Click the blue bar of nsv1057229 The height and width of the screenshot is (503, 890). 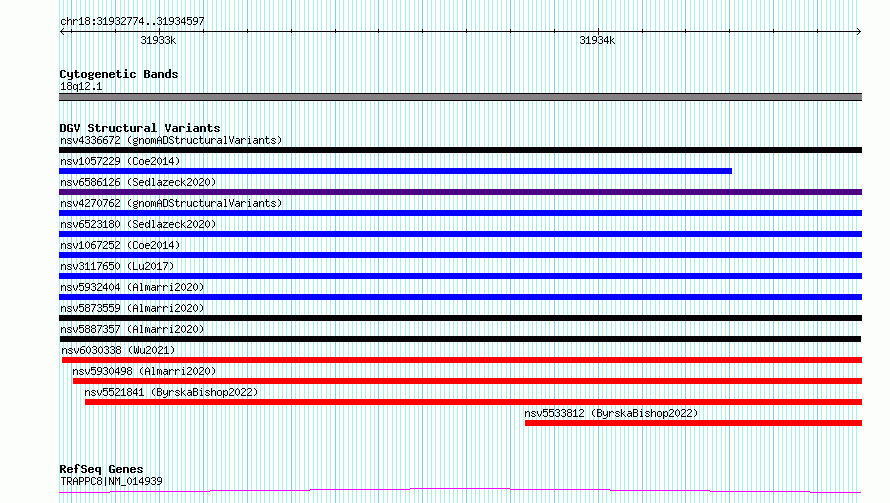pyautogui.click(x=396, y=171)
